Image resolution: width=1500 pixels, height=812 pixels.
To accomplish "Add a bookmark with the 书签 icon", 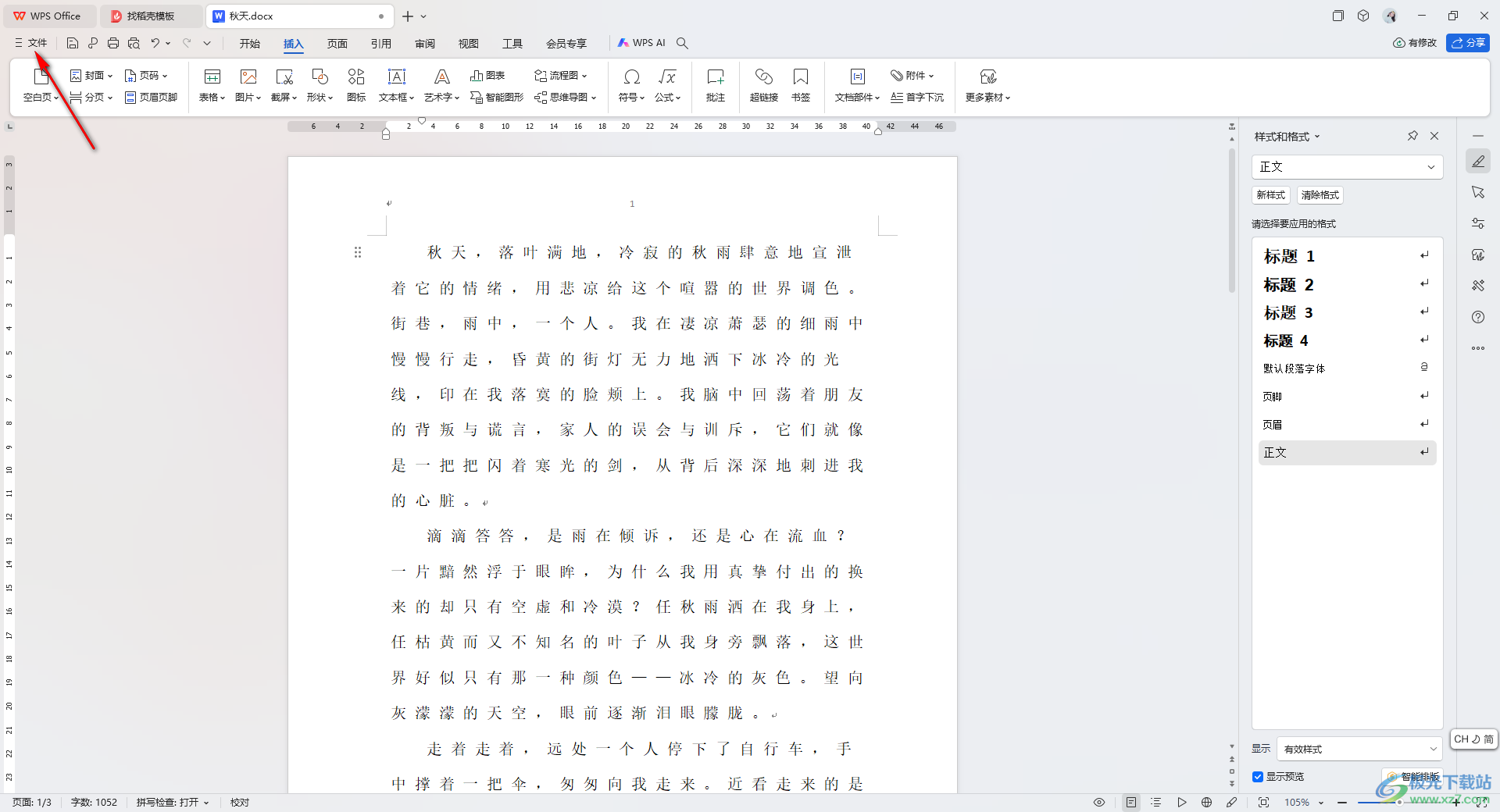I will 801,77.
